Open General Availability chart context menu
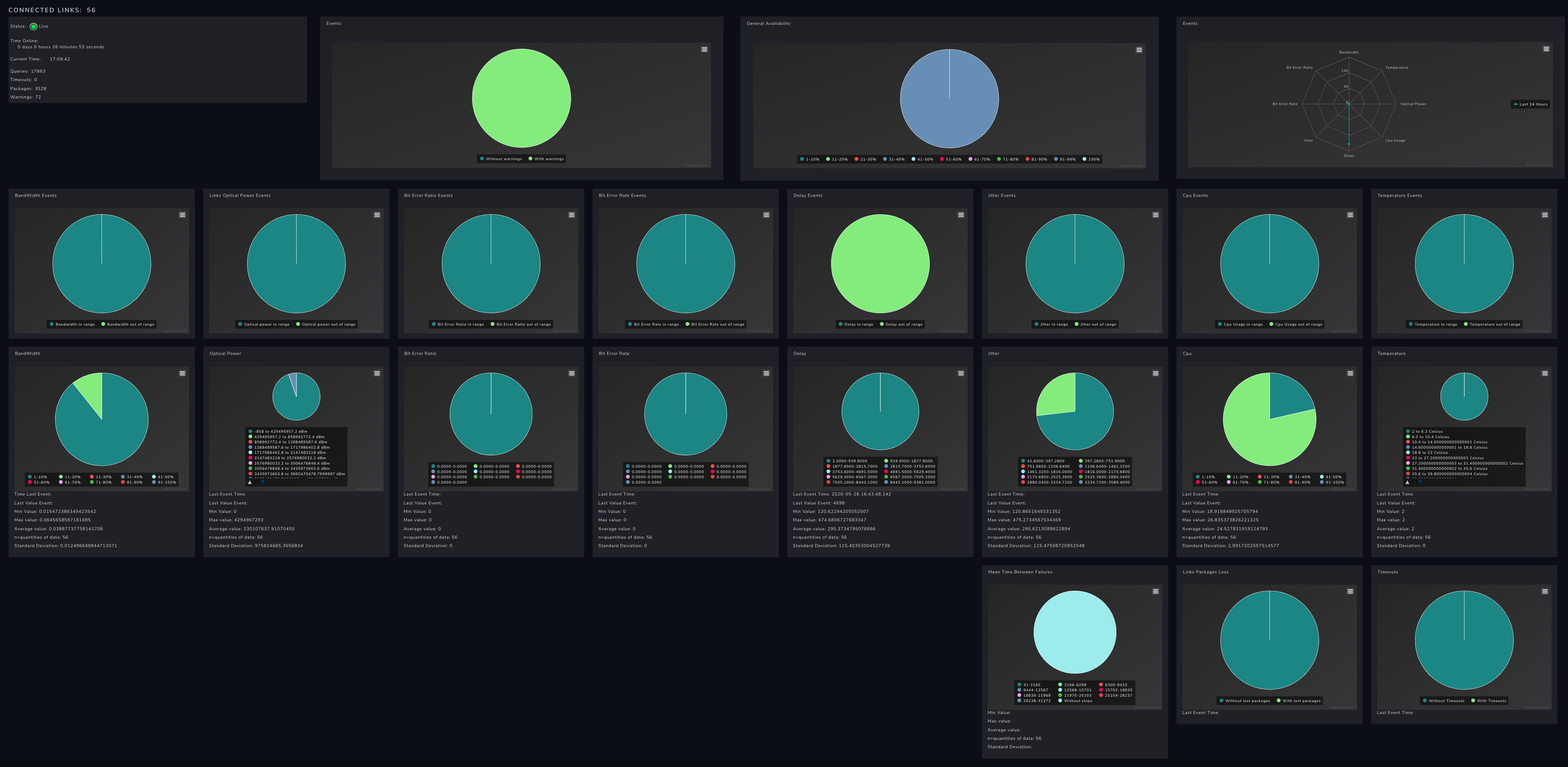Image resolution: width=1568 pixels, height=767 pixels. pyautogui.click(x=1139, y=50)
